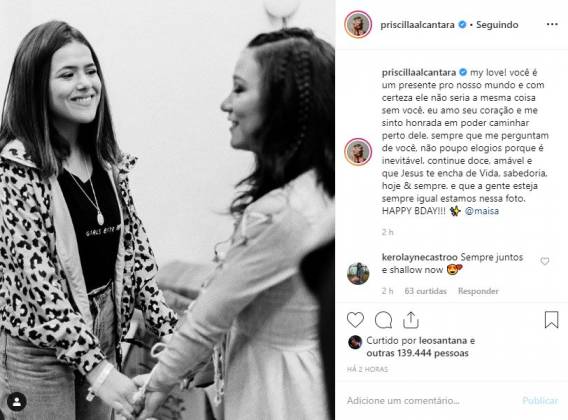This screenshot has width=568, height=420.
Task: Click the priscillaalcantara avatar beside the caption
Action: pyautogui.click(x=358, y=152)
